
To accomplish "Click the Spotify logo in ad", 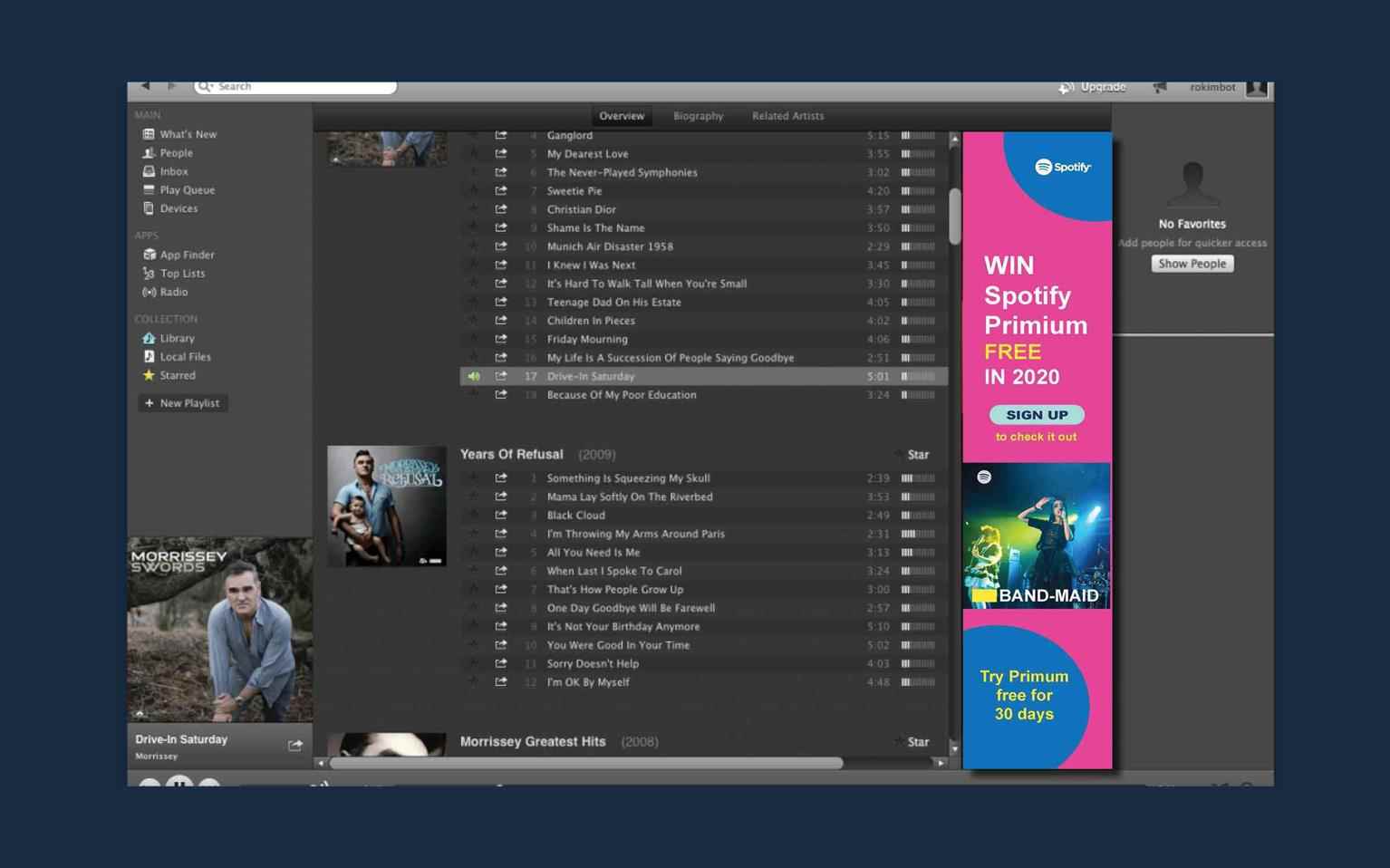I will [1063, 167].
